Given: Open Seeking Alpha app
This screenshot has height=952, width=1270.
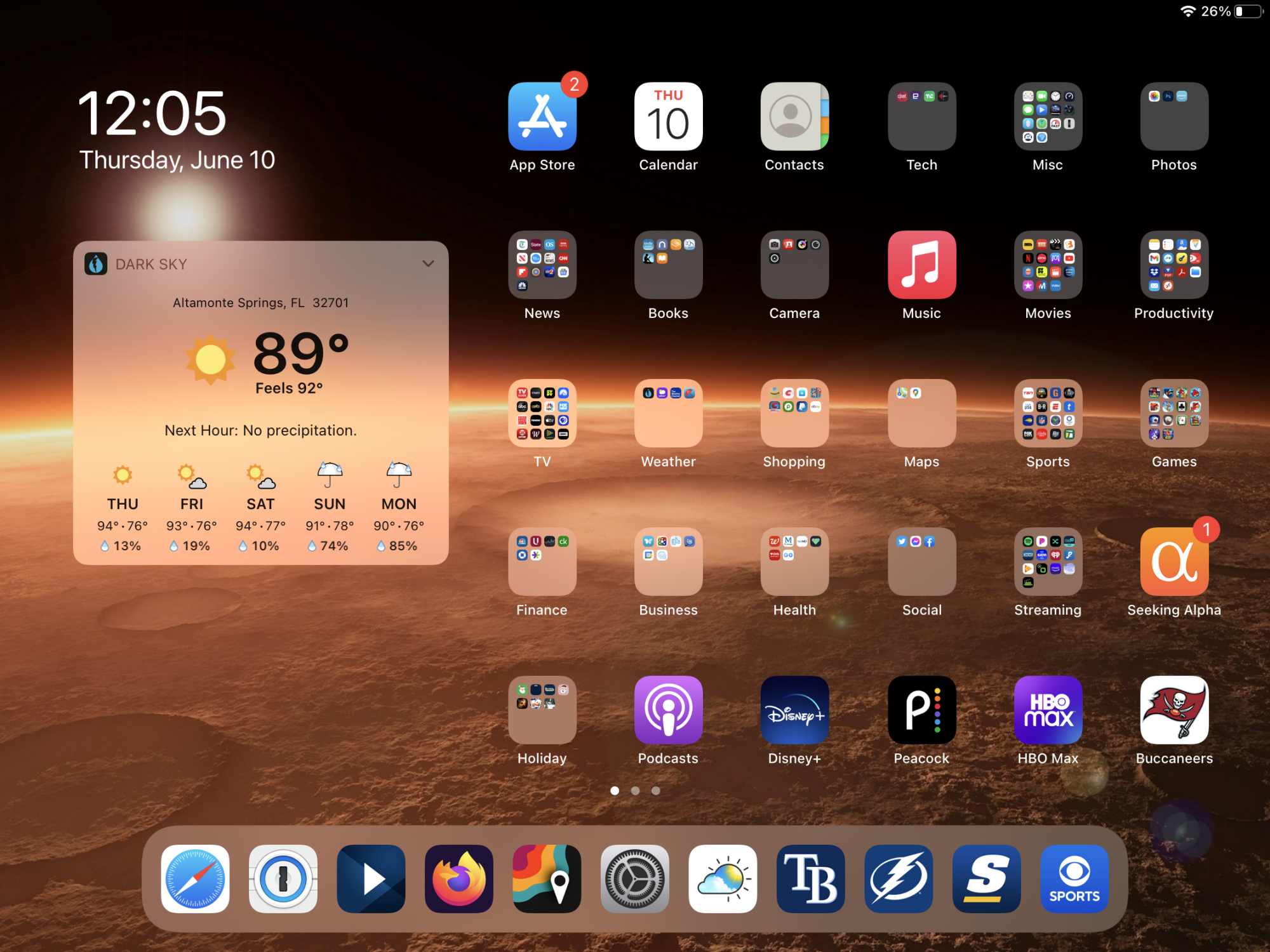Looking at the screenshot, I should point(1174,562).
